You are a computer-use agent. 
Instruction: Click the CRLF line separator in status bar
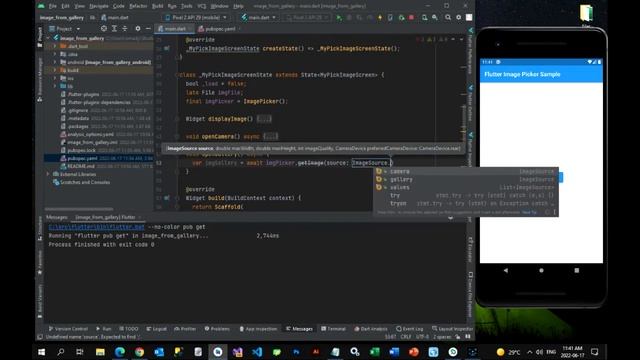tap(406, 337)
